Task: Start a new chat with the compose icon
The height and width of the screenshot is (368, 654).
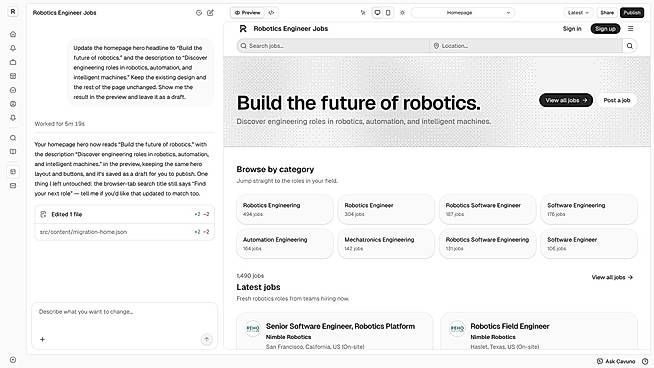Action: coord(210,13)
